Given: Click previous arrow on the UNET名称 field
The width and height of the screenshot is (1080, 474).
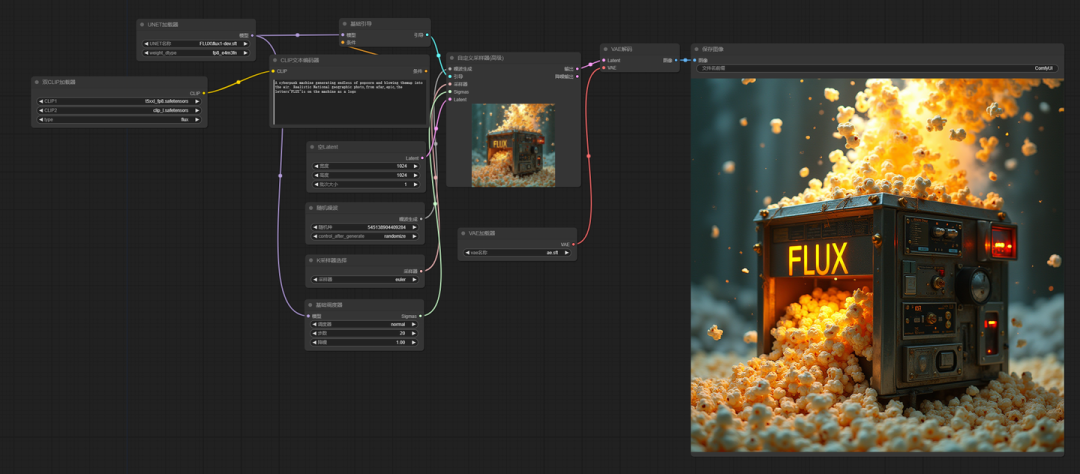Looking at the screenshot, I should pos(145,43).
